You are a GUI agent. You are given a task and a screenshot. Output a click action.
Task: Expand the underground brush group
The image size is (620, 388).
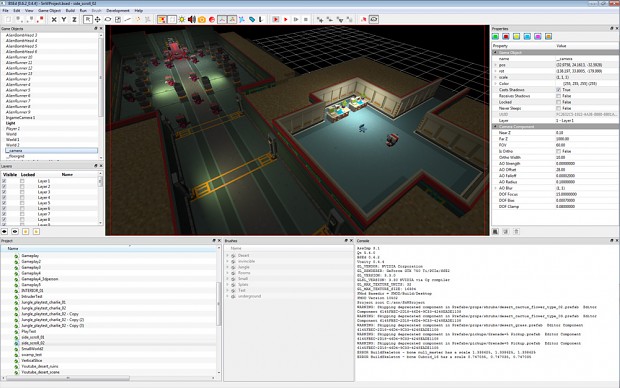pyautogui.click(x=227, y=296)
